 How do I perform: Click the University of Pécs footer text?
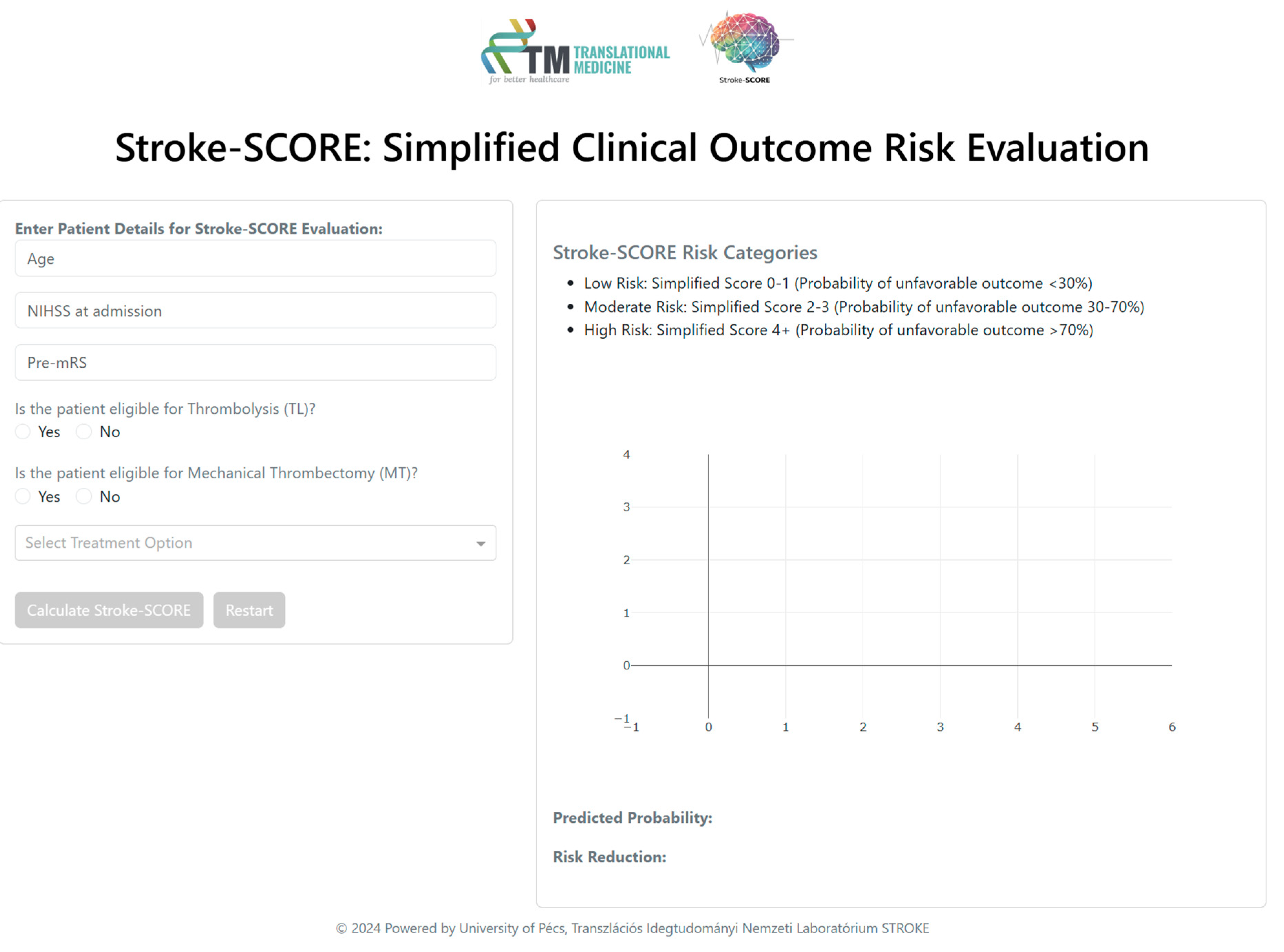[632, 928]
